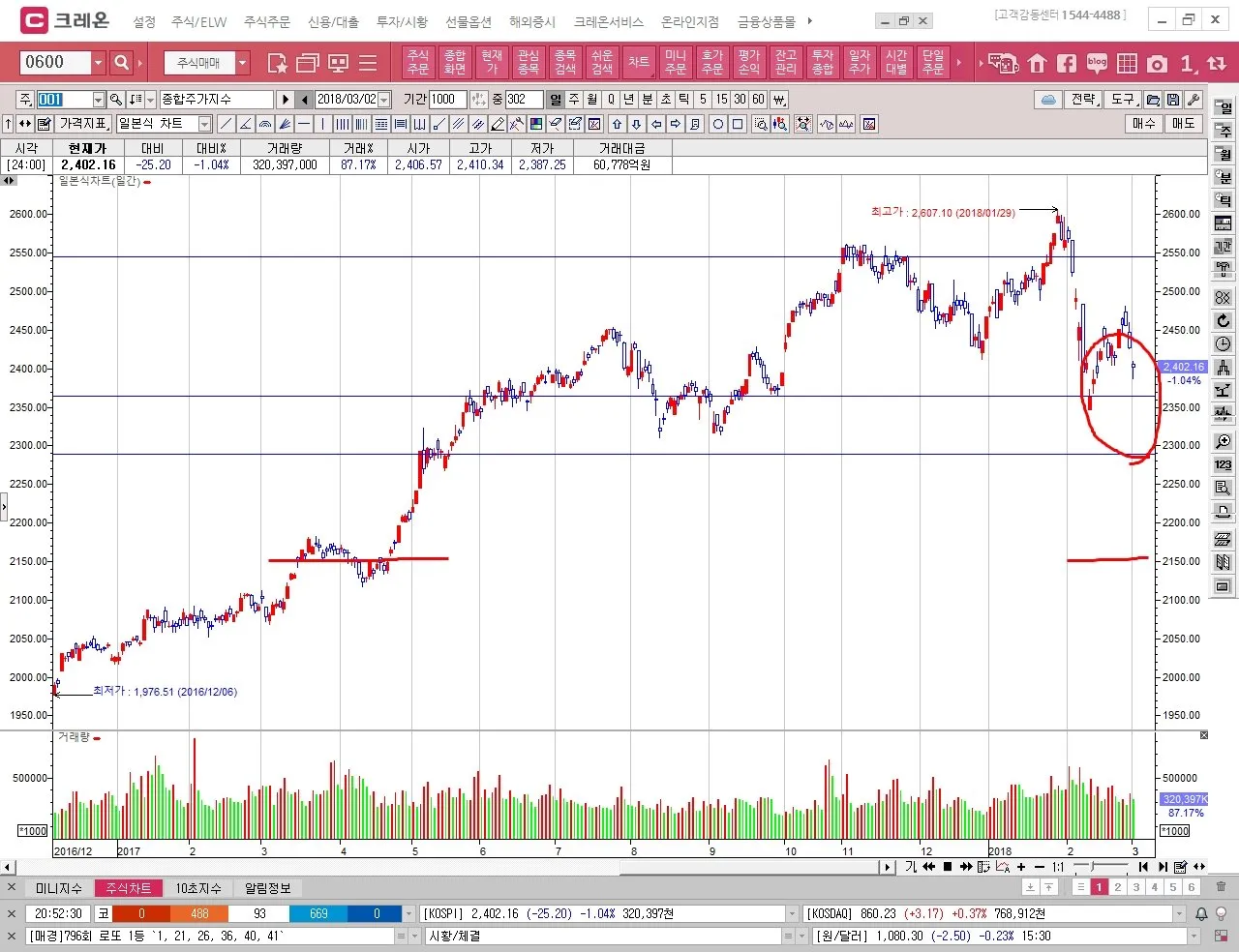Click the clock icon in right sidebar

(1224, 343)
